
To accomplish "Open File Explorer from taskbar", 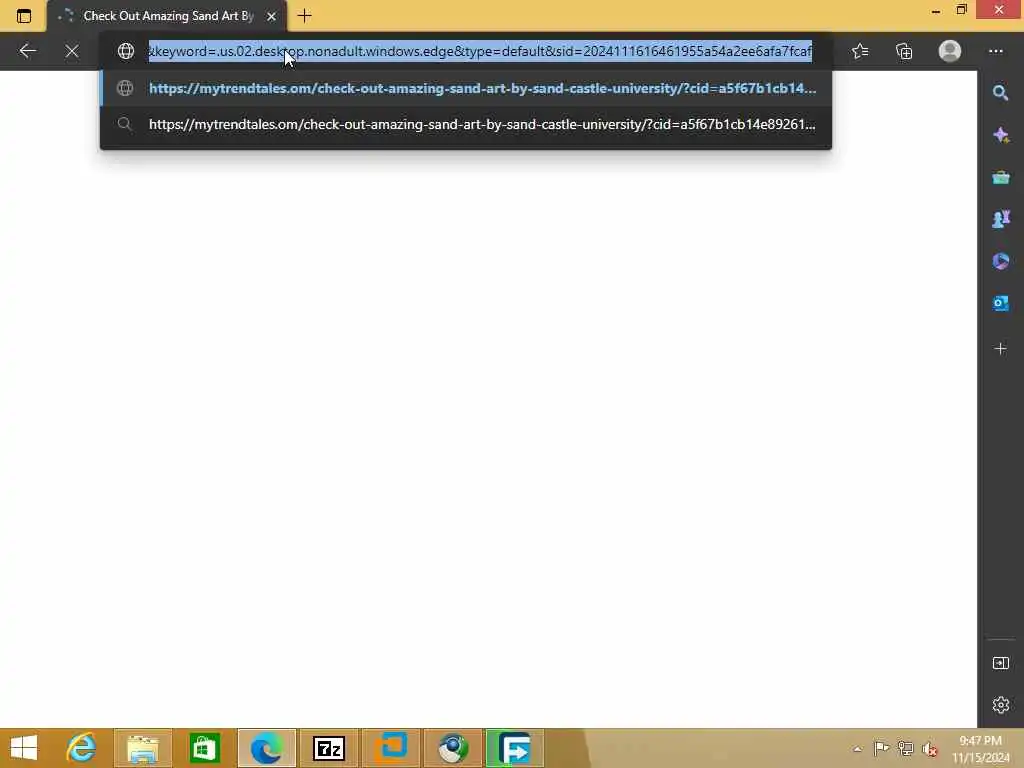I will 143,748.
